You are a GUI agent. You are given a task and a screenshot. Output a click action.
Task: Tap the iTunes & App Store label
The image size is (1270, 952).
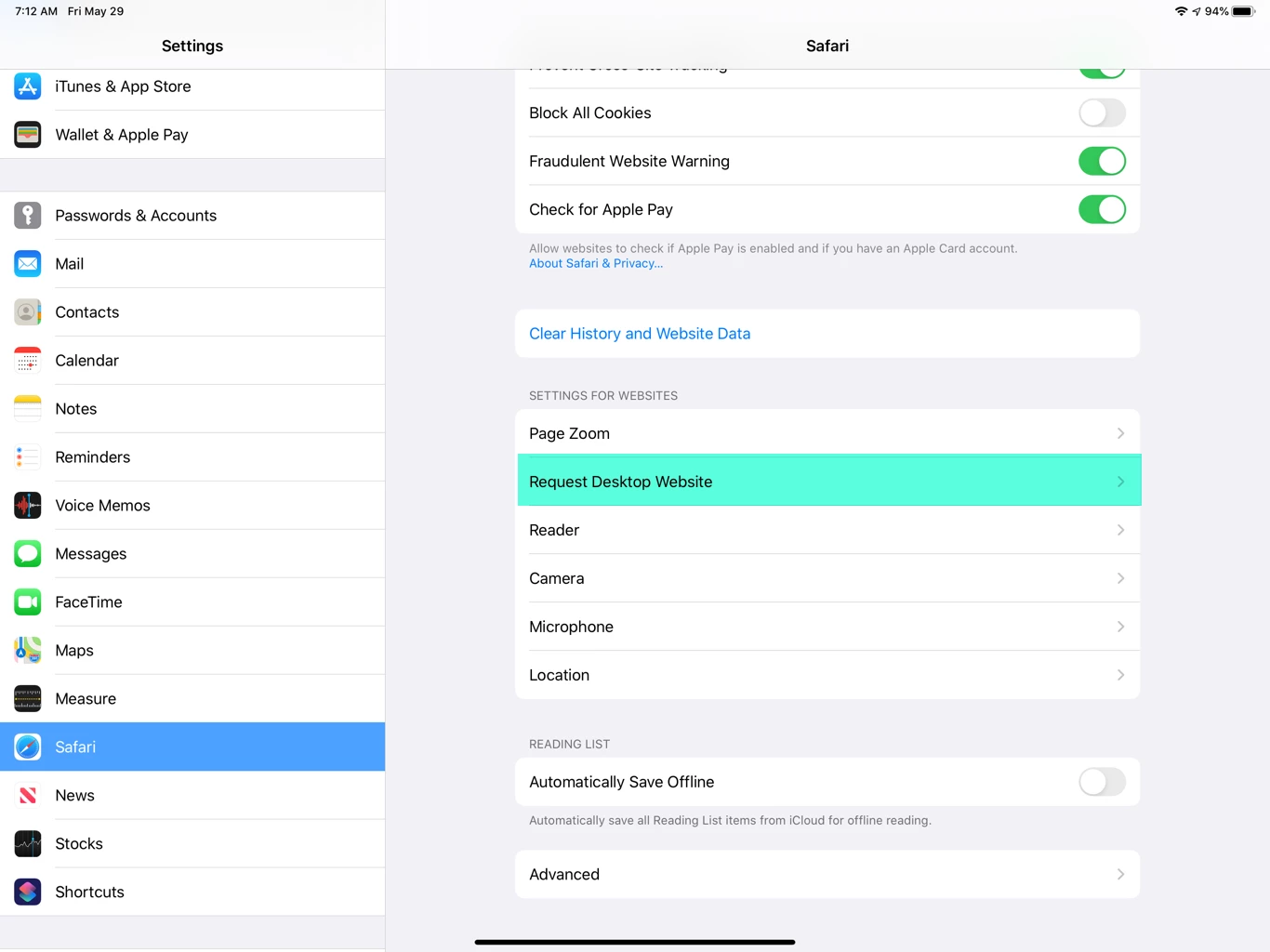tap(123, 86)
